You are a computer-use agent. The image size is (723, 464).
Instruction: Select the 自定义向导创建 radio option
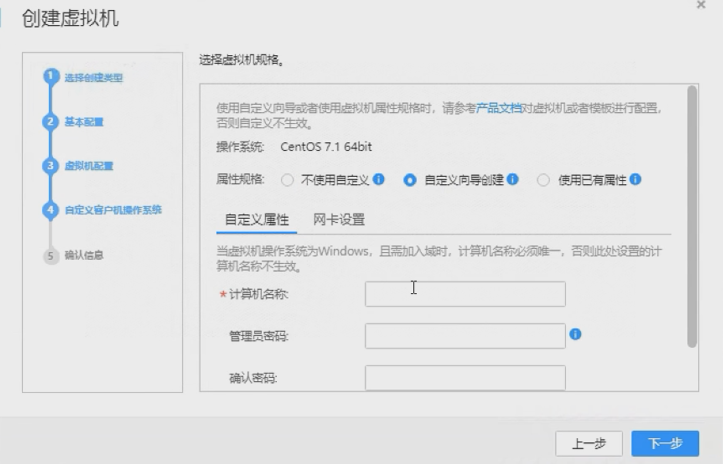coord(409,181)
